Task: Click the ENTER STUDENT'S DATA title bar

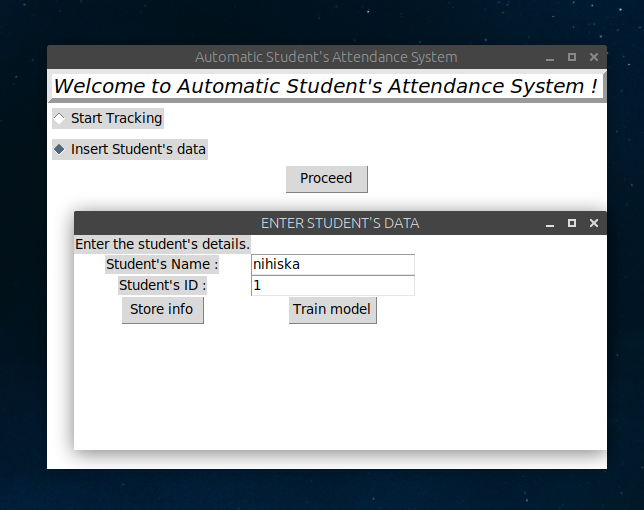Action: 340,223
